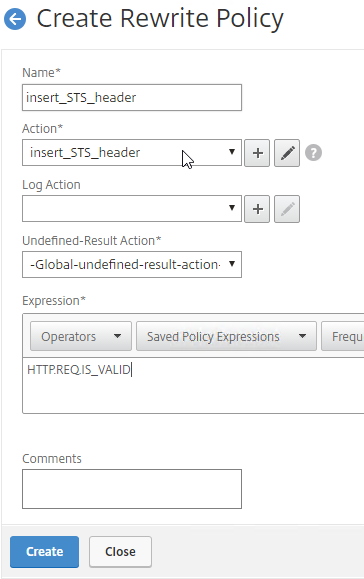The image size is (364, 579).
Task: Click the Comments text box
Action: tap(132, 489)
